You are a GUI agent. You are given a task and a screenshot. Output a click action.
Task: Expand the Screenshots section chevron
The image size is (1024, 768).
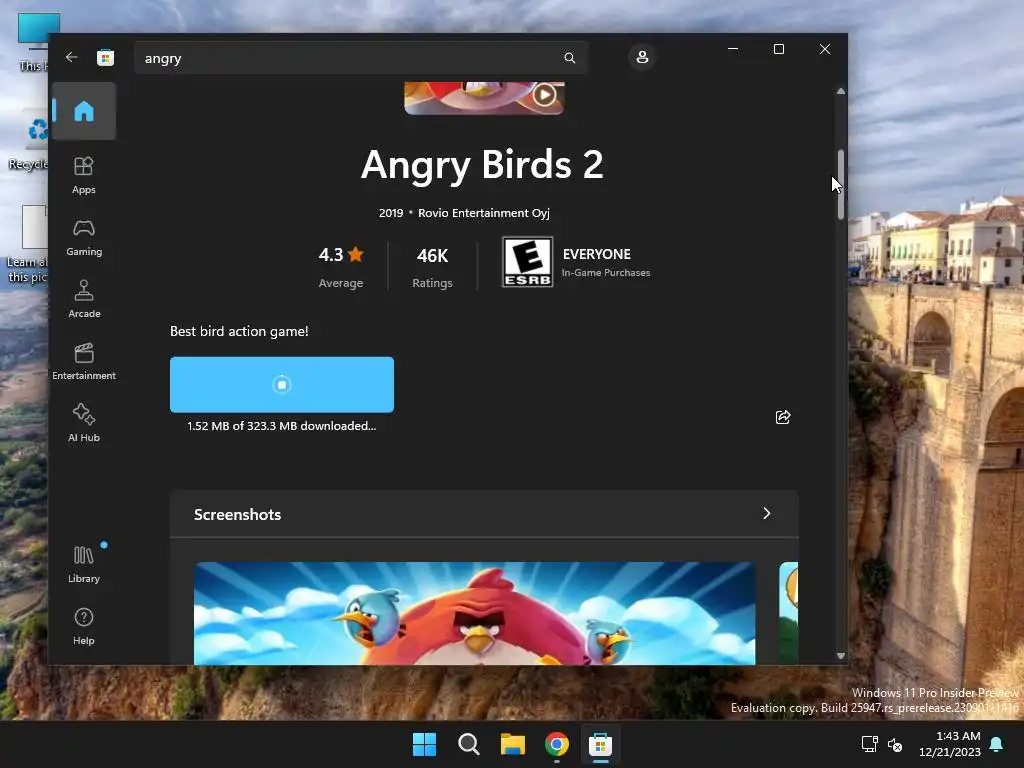767,514
